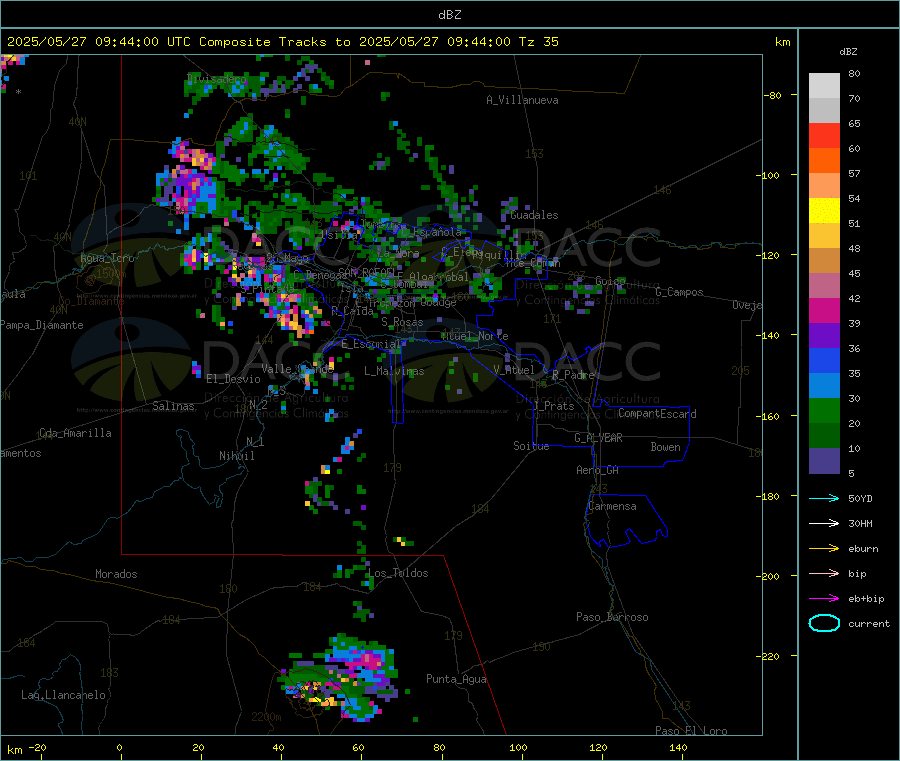
Task: Click the 'J_Prats' map label
Action: [x=553, y=406]
